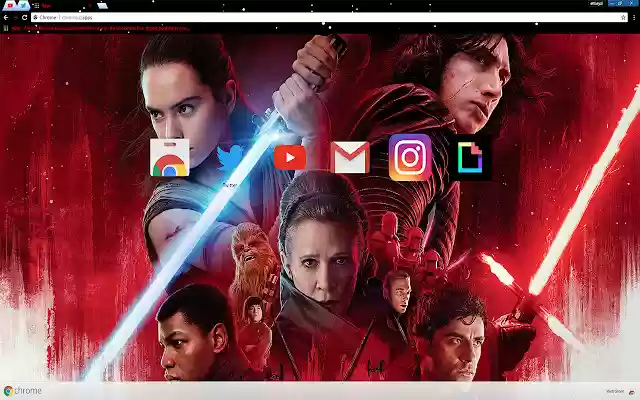The image size is (640, 400).
Task: Open the profile name button in the title bar
Action: [596, 3]
